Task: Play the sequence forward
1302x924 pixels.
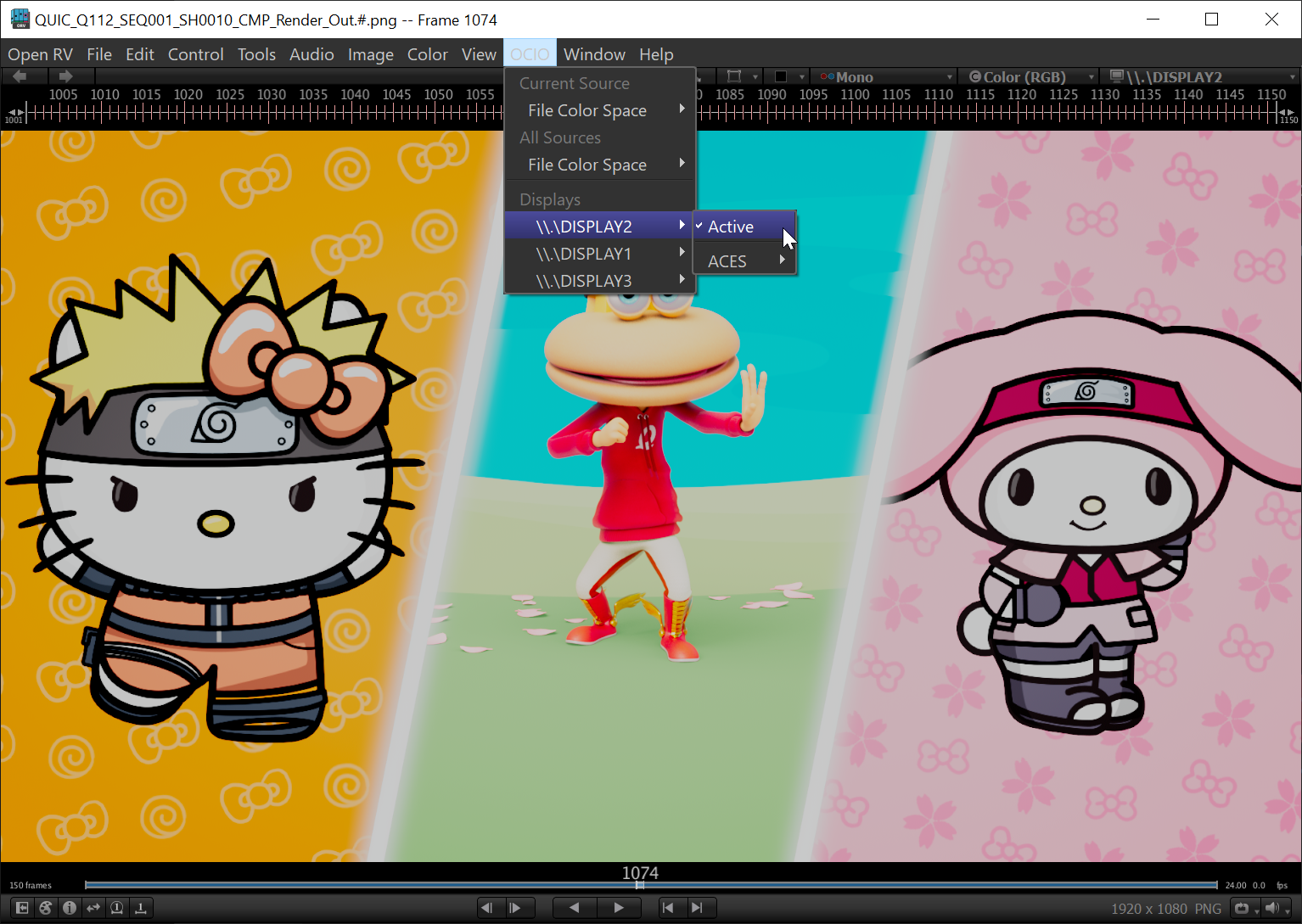Action: [619, 908]
